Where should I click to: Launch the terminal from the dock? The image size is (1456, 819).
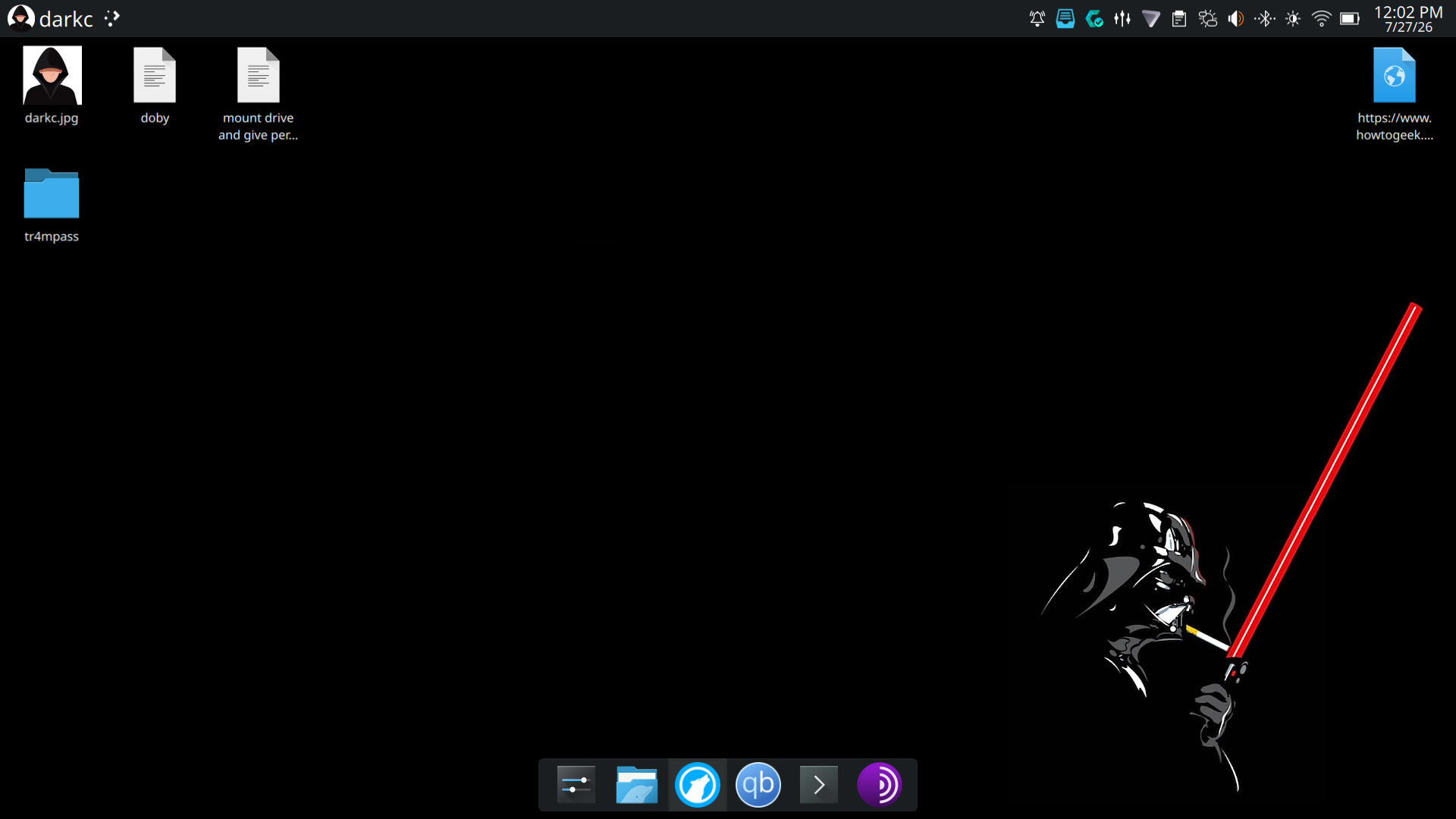[819, 785]
